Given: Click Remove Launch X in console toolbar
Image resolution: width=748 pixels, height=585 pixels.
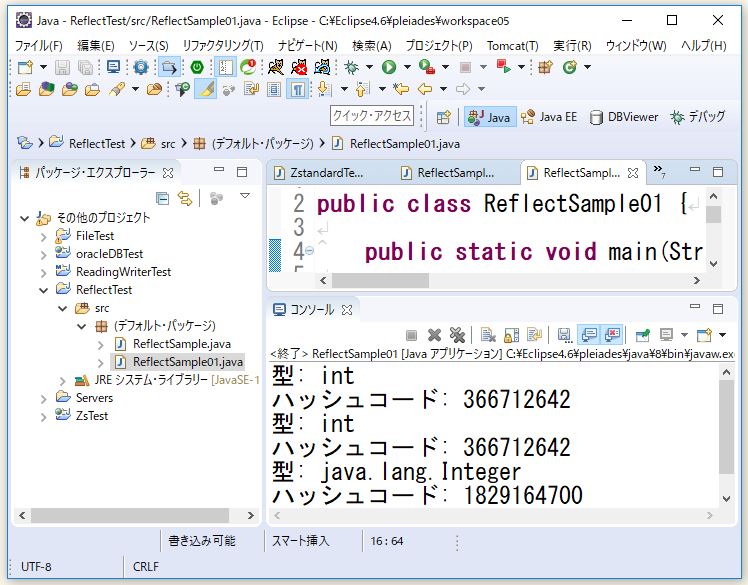Looking at the screenshot, I should 434,335.
